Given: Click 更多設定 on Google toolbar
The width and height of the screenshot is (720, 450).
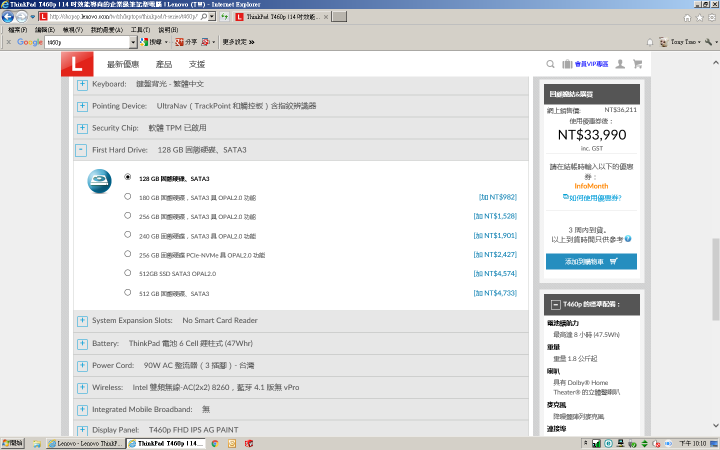Looking at the screenshot, I should click(238, 42).
